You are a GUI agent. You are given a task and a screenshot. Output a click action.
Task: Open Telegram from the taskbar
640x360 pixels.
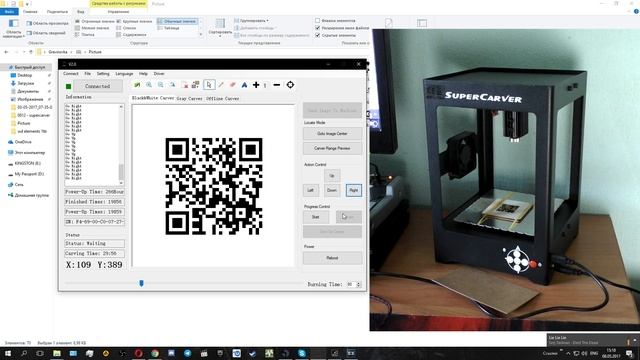coord(187,353)
